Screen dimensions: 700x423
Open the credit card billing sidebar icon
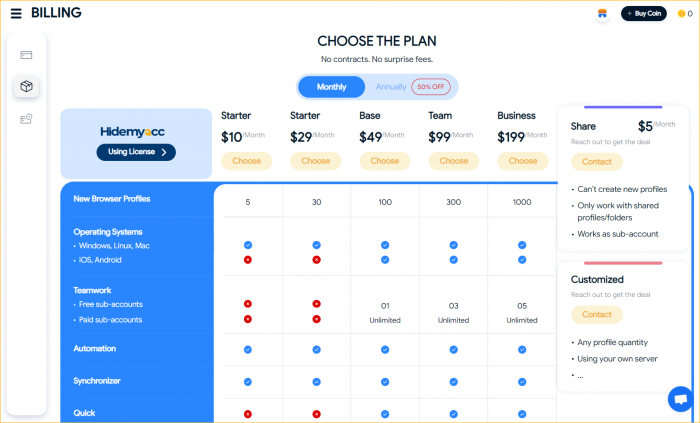[x=26, y=55]
